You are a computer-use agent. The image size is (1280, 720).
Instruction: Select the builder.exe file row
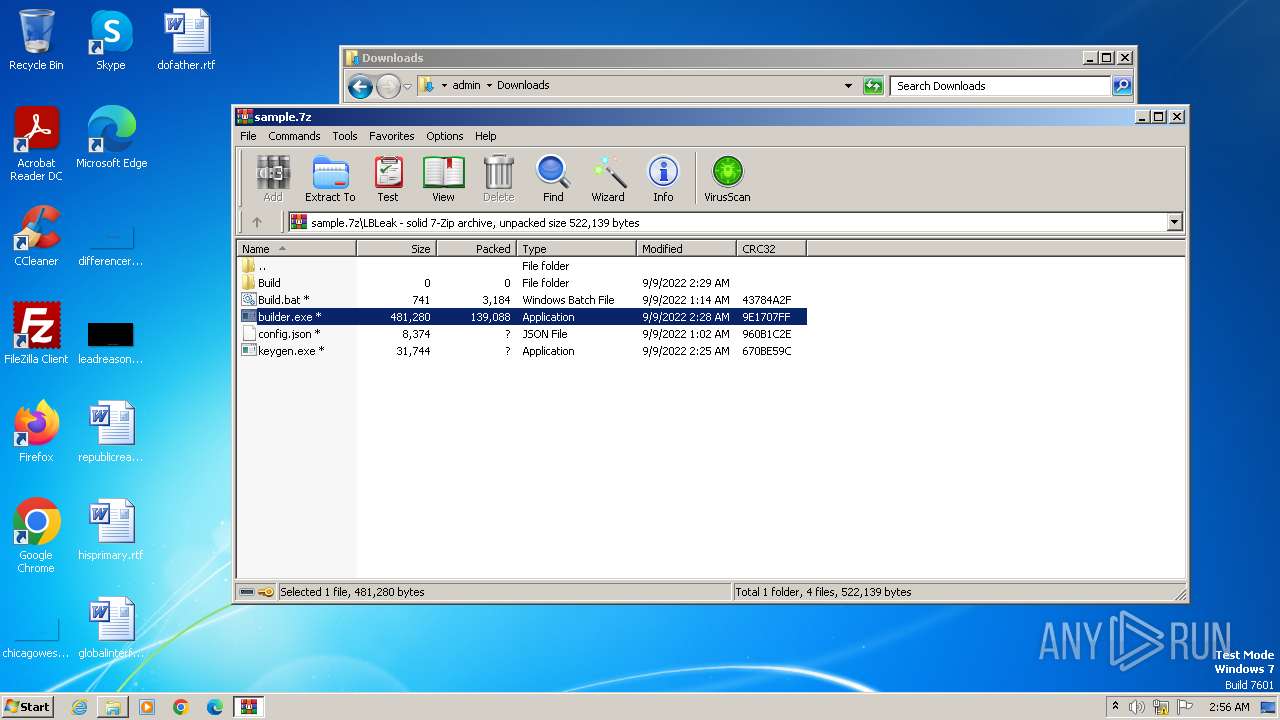(522, 317)
